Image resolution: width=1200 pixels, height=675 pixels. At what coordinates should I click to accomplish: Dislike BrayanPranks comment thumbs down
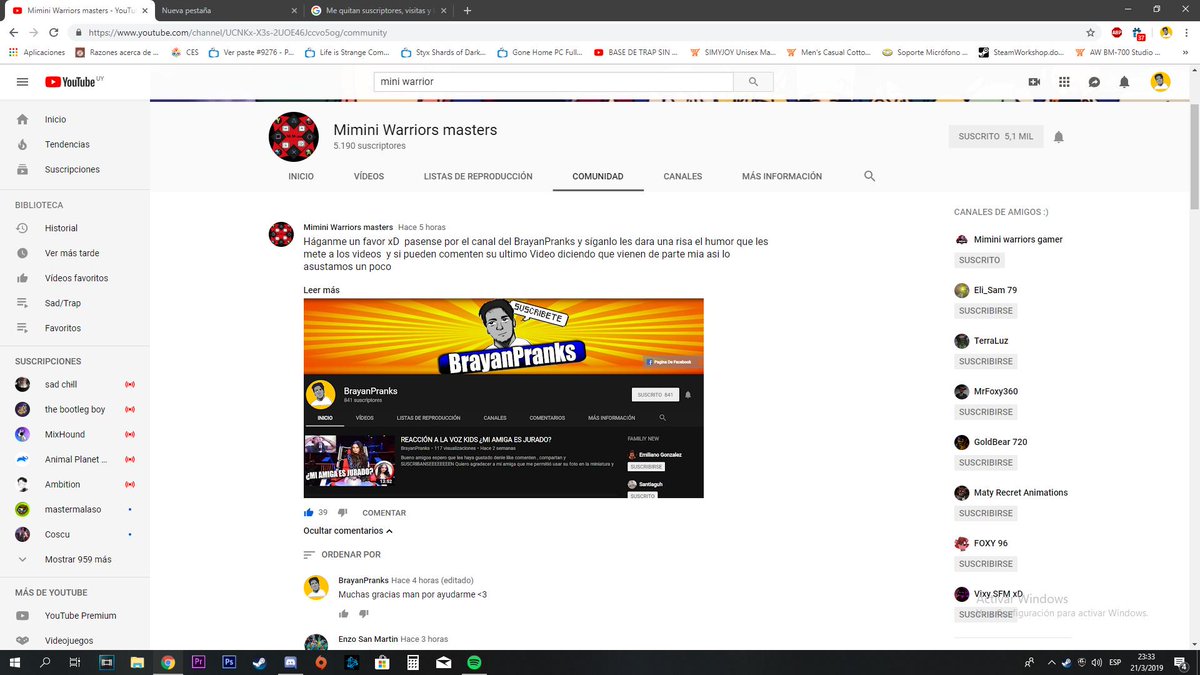pos(364,613)
